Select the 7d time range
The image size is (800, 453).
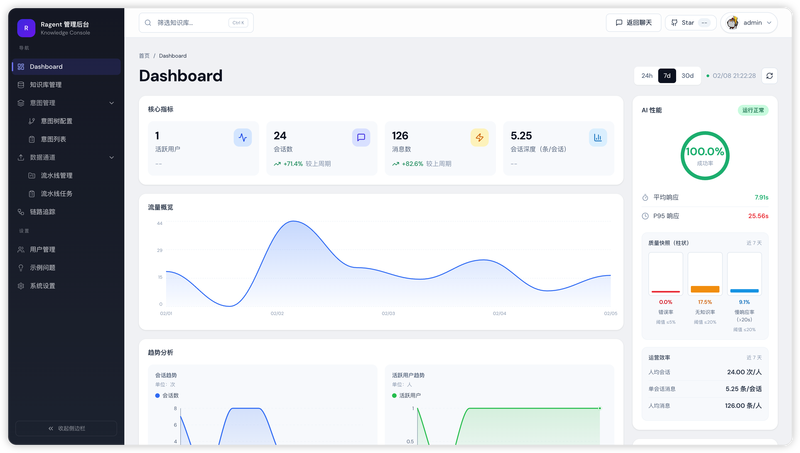[x=667, y=76]
